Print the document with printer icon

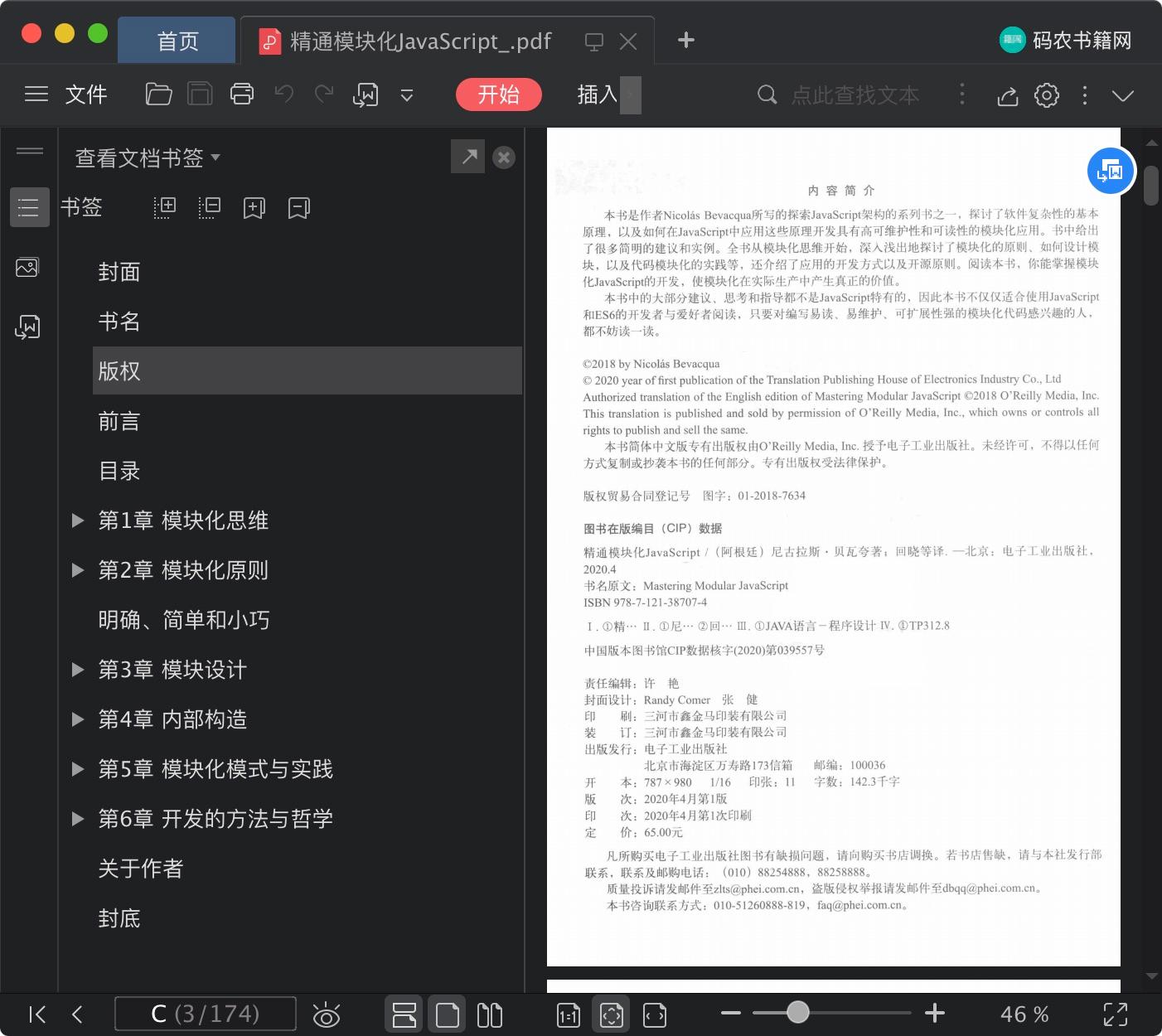(x=242, y=94)
